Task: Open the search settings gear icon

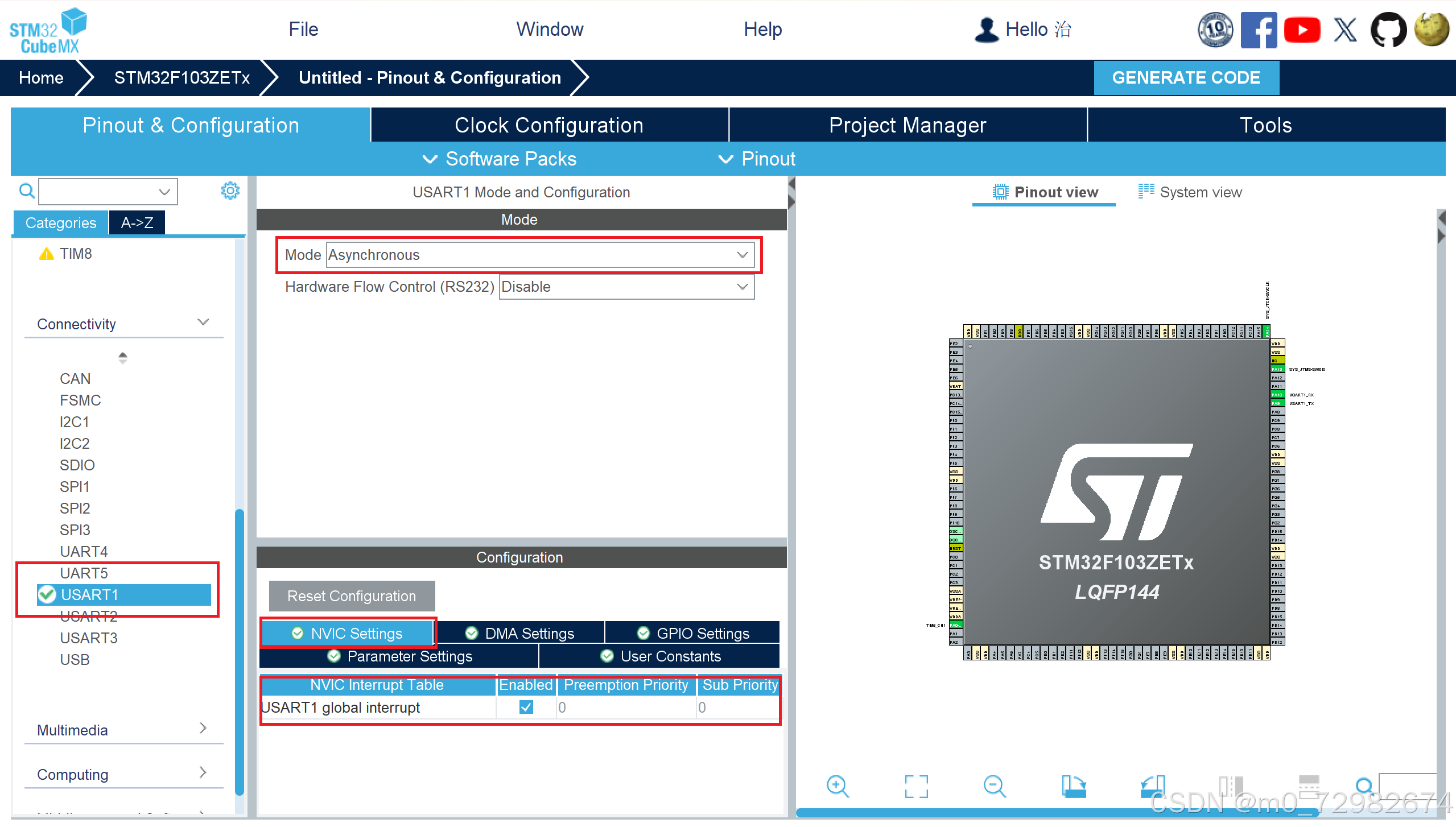Action: 230,191
